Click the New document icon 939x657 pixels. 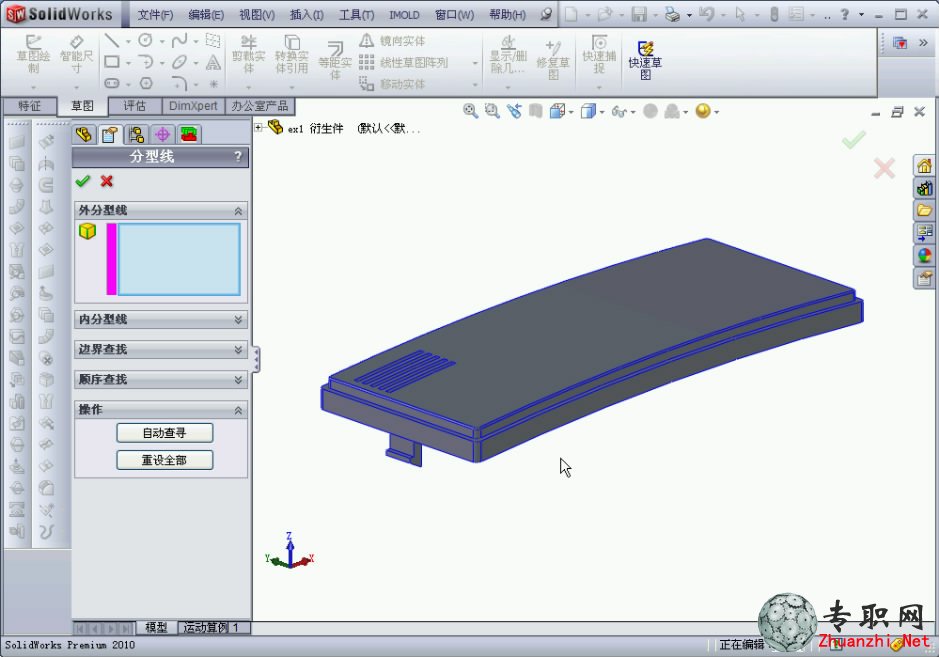click(571, 14)
